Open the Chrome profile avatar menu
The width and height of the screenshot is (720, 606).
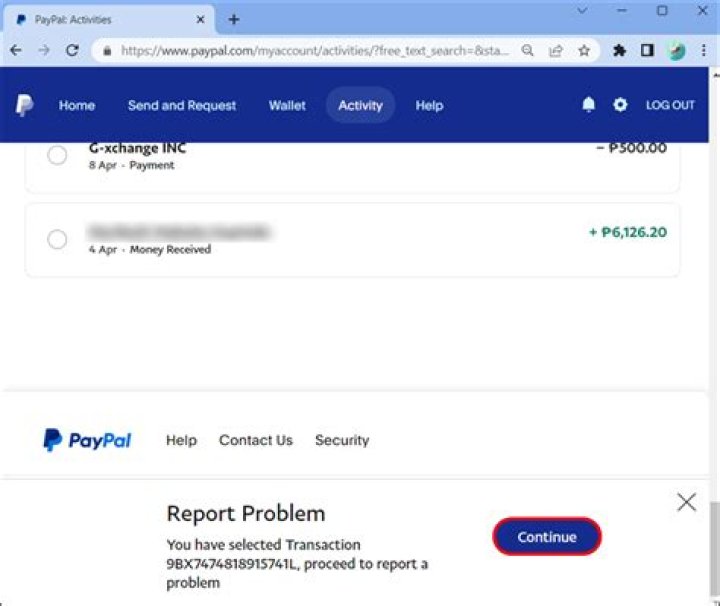pyautogui.click(x=677, y=50)
